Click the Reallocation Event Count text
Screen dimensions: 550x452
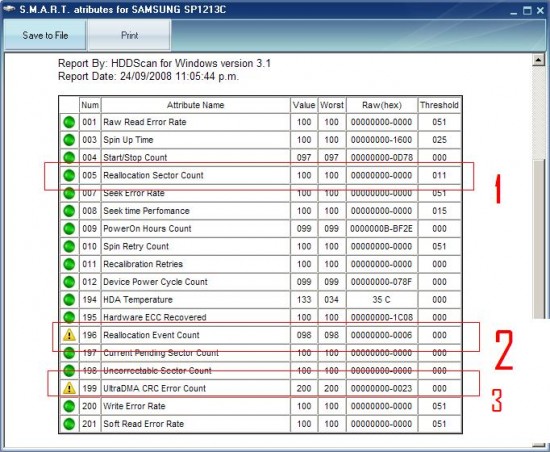(x=151, y=335)
